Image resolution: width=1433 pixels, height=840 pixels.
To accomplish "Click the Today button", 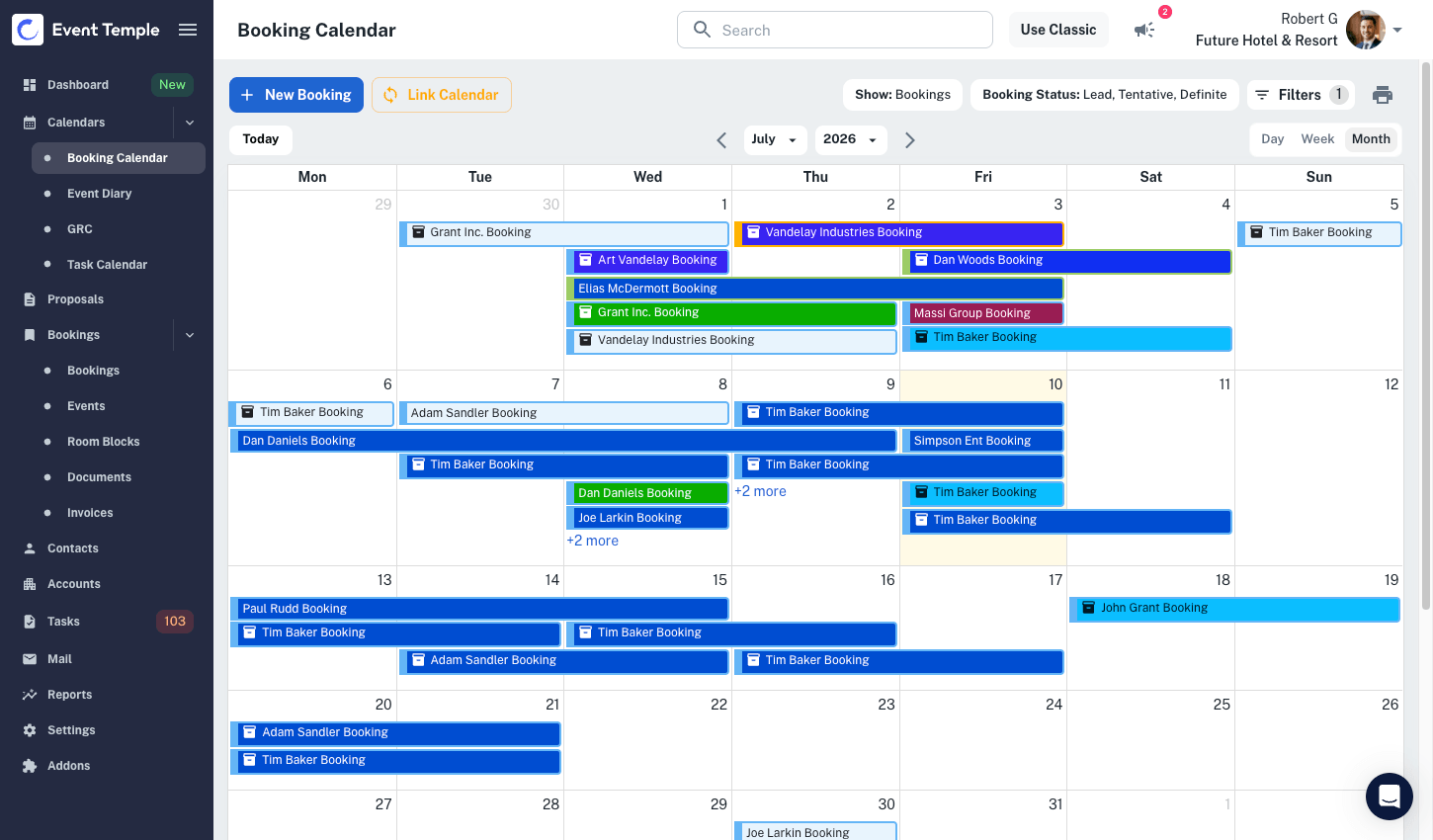I will pyautogui.click(x=261, y=139).
